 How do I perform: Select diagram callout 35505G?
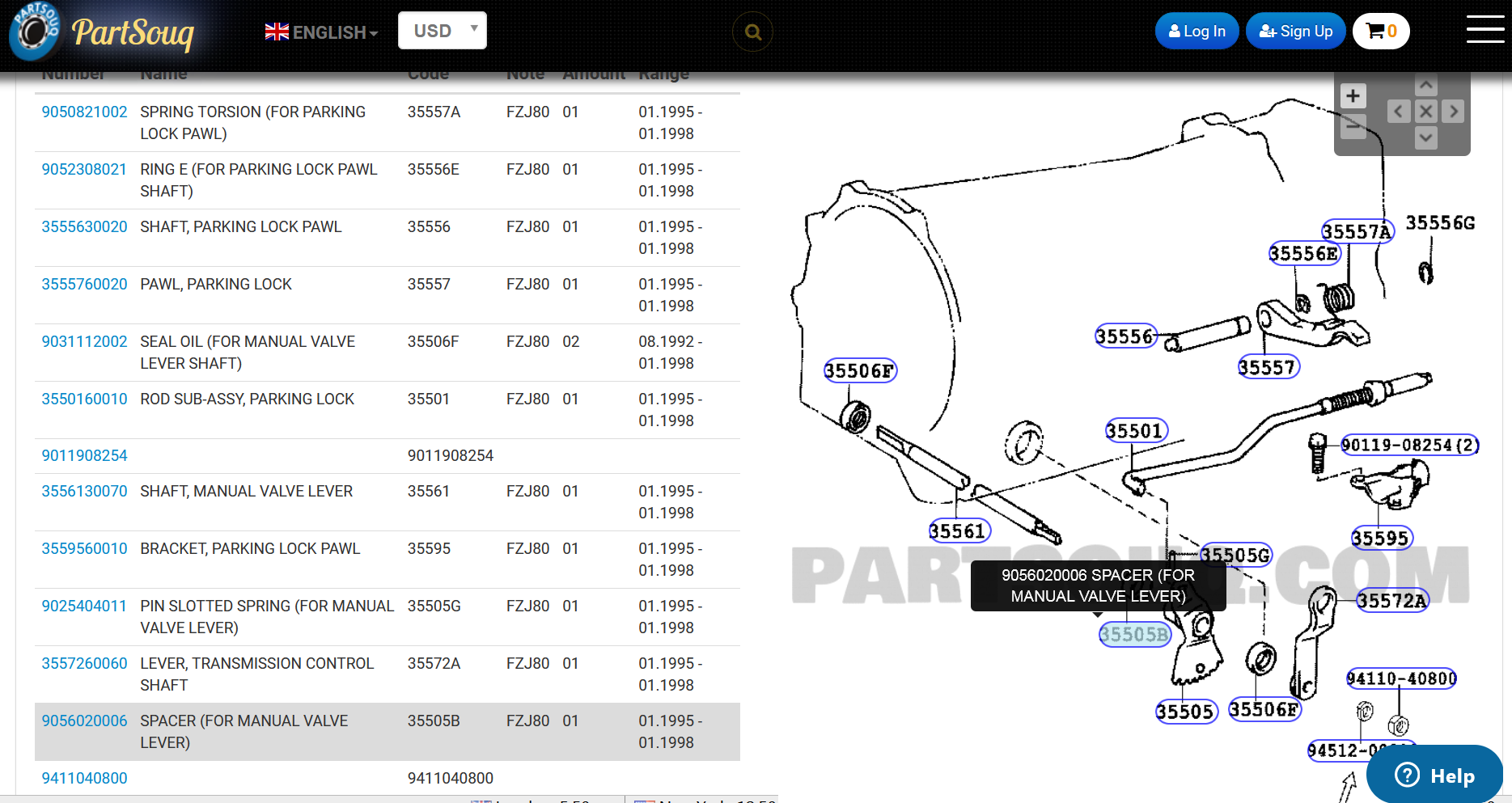click(1236, 555)
